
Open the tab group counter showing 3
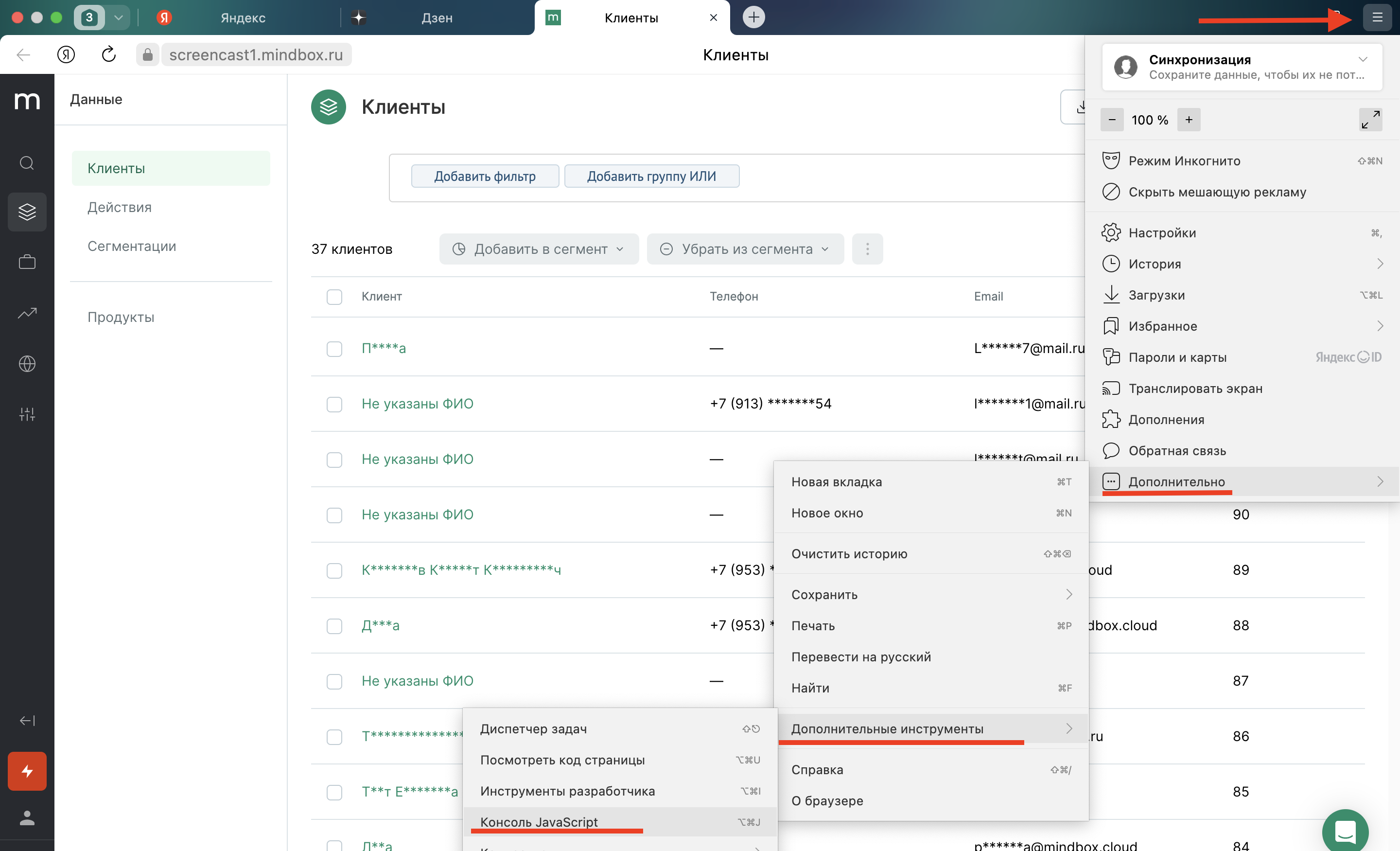coord(89,17)
